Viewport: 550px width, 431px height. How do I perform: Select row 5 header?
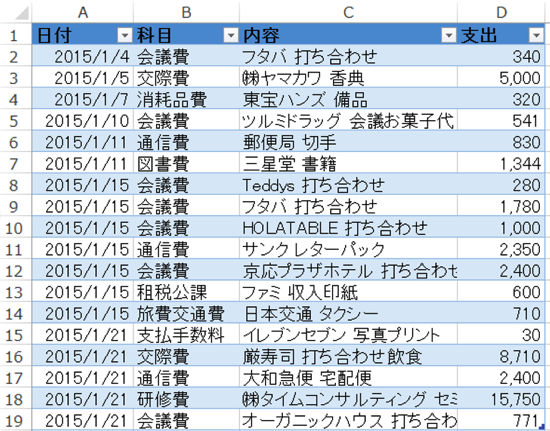[14, 121]
